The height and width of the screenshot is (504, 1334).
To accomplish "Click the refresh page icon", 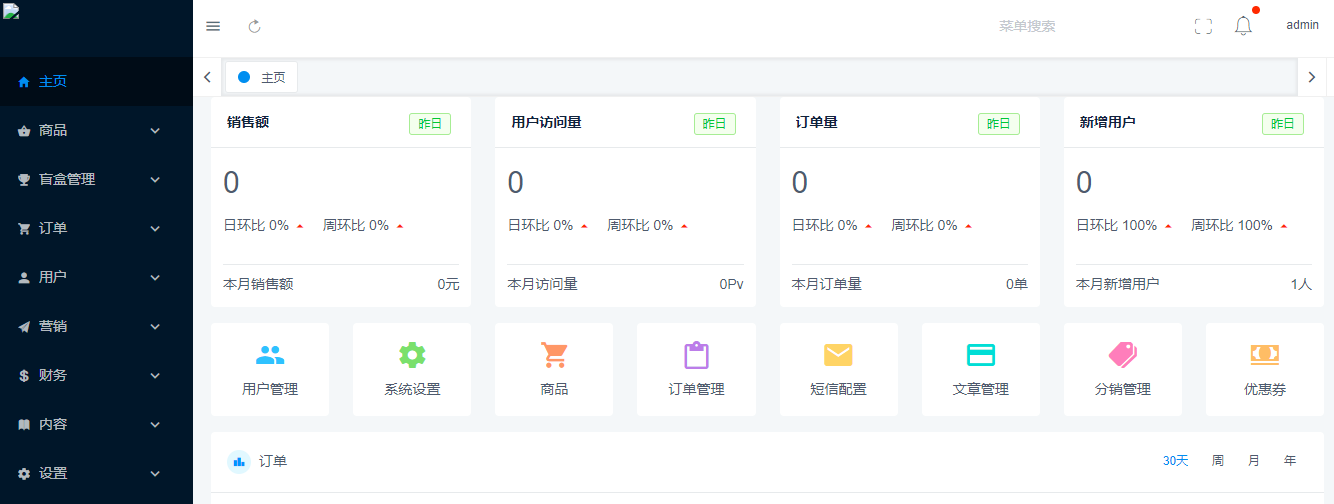I will pos(254,26).
